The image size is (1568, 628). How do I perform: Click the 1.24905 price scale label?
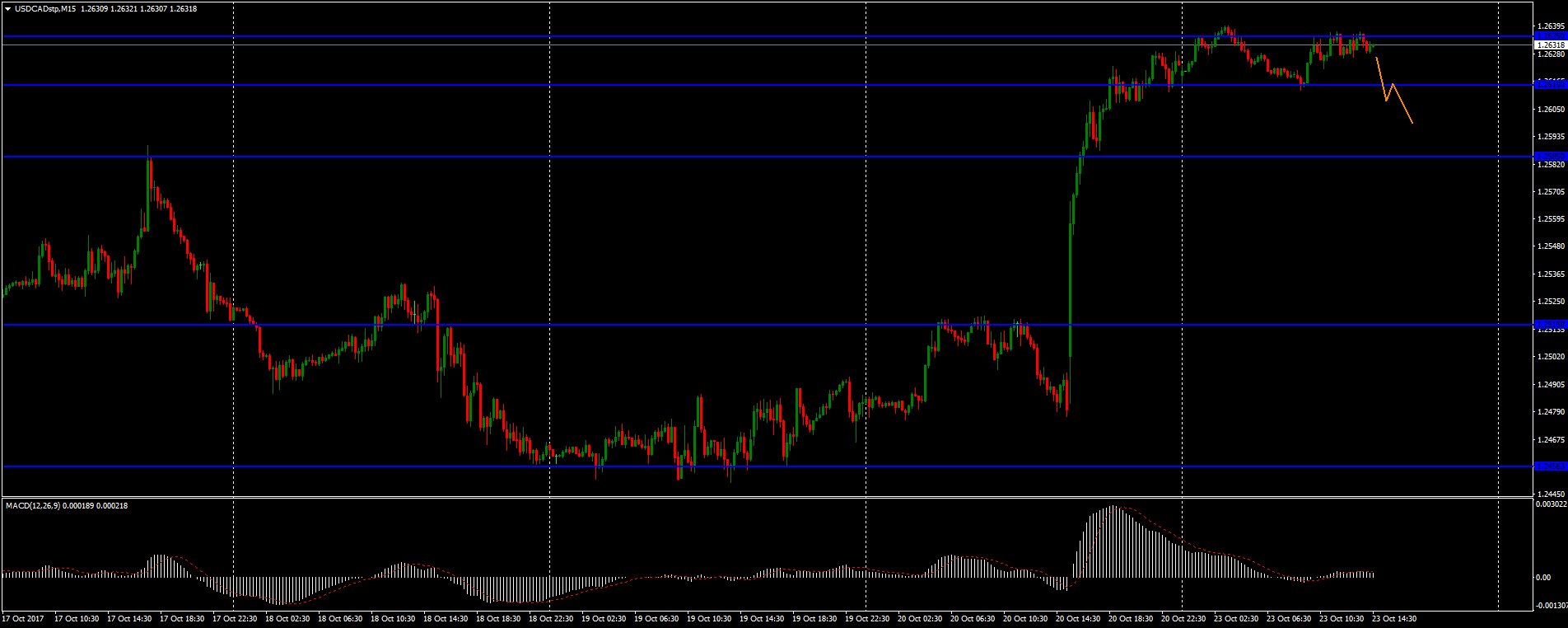(x=1551, y=384)
